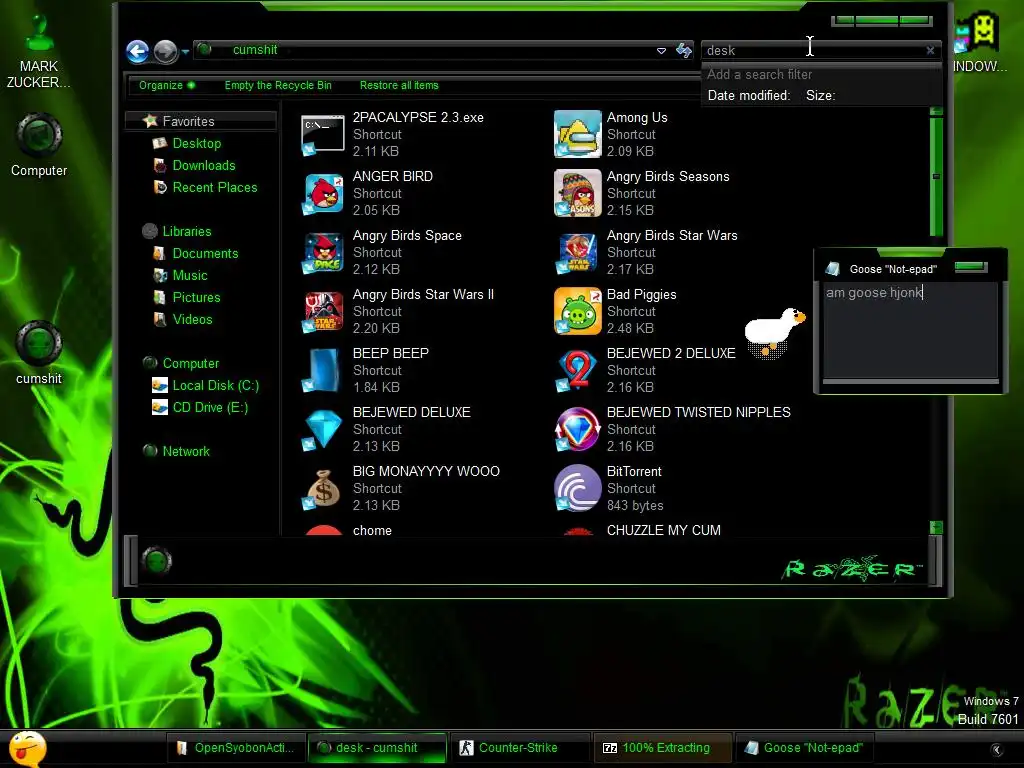Open the Organize menu

coord(167,86)
